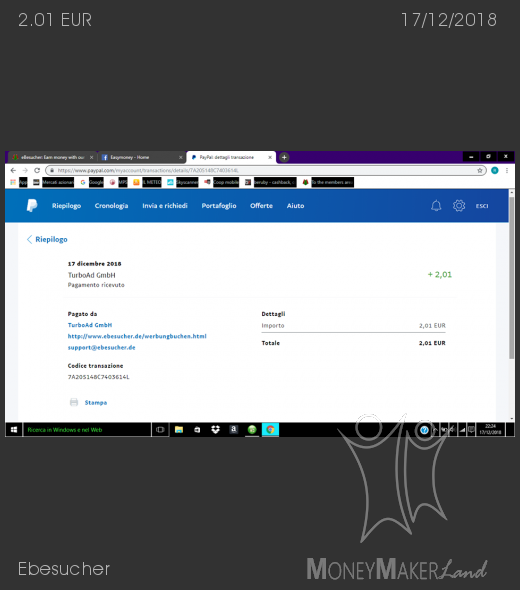The height and width of the screenshot is (590, 520).
Task: Click the page vertical scrollbar
Action: (511, 278)
